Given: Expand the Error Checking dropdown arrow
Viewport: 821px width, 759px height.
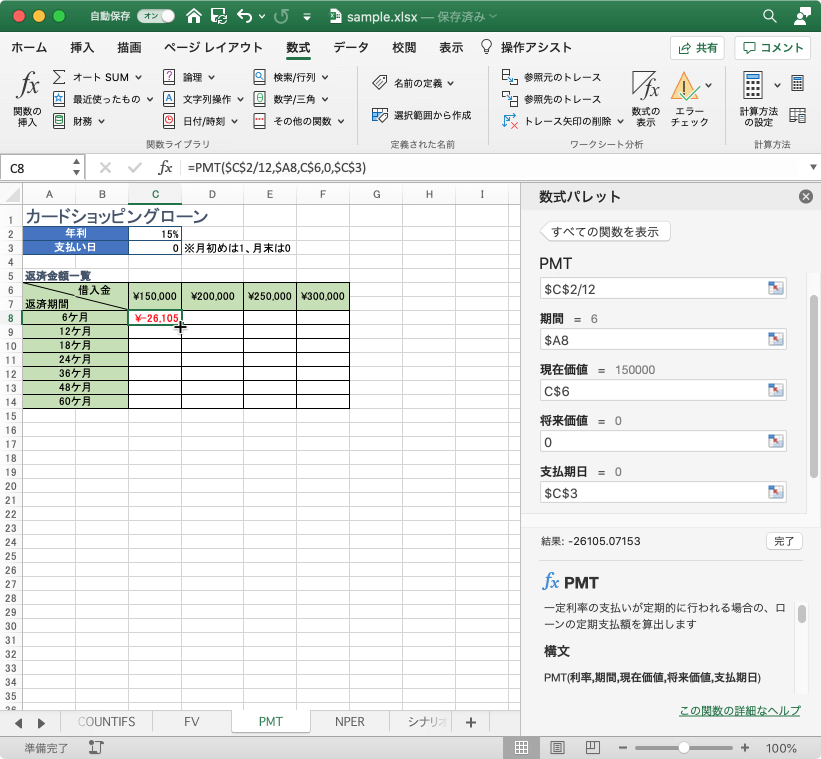Looking at the screenshot, I should tap(708, 85).
